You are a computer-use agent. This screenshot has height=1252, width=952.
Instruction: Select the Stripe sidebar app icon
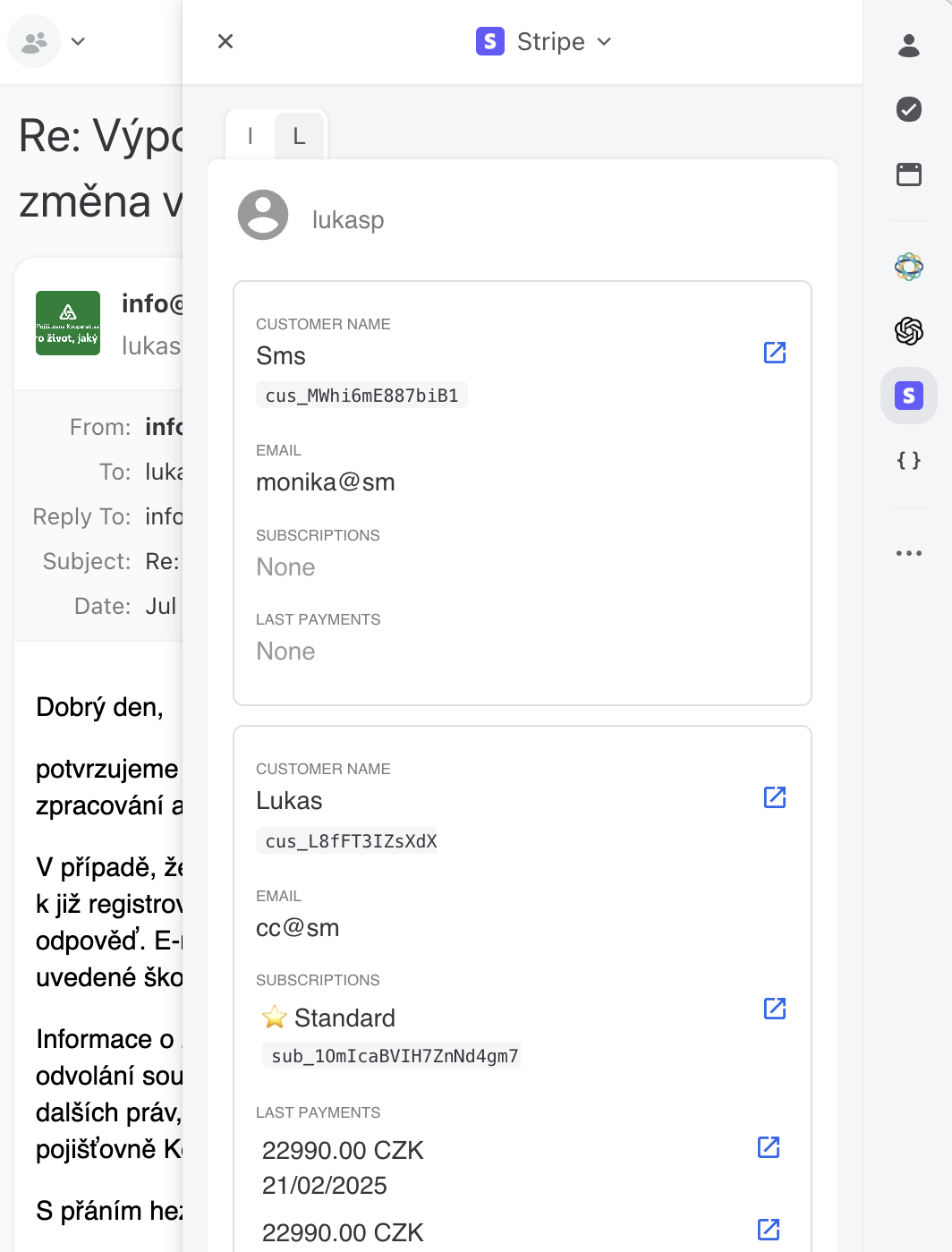909,396
